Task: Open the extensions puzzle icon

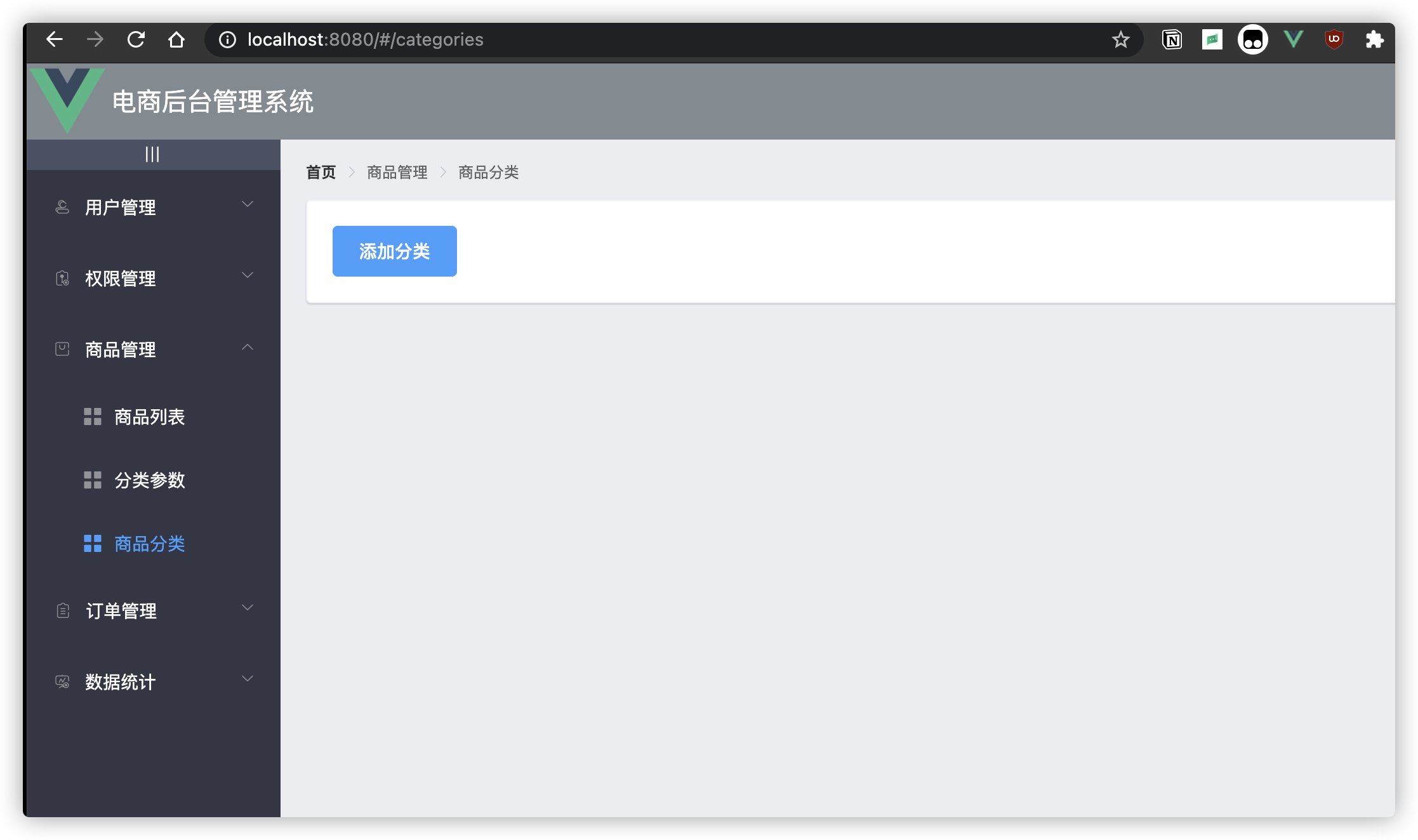Action: (x=1375, y=39)
